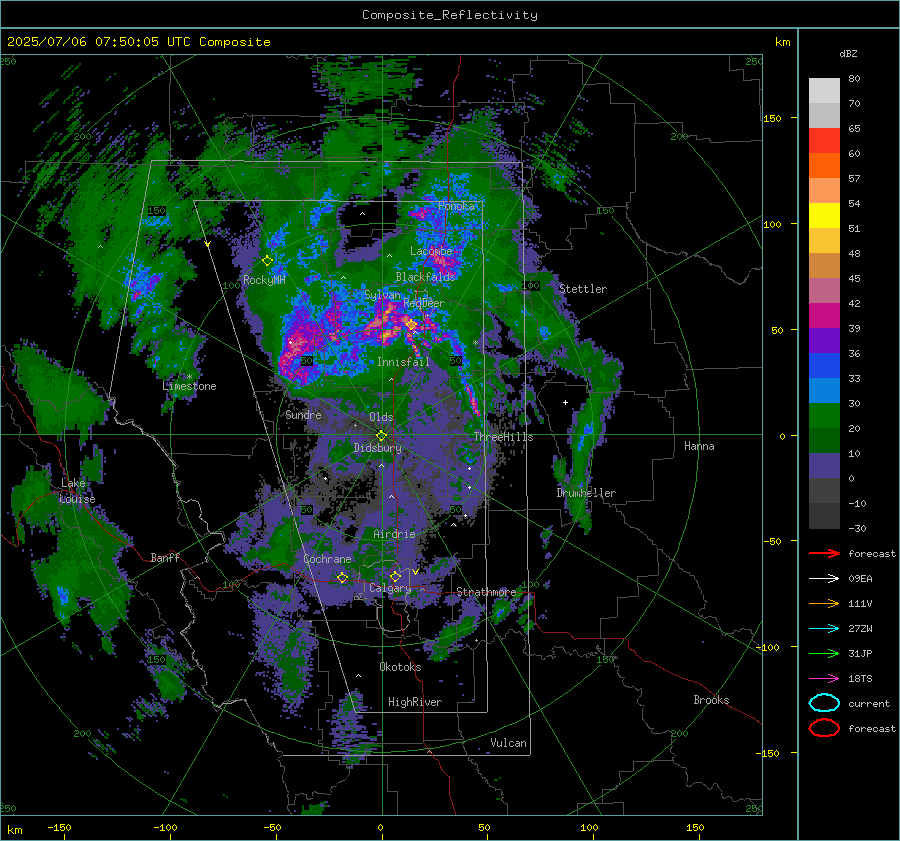Click the cyan 27ZW arrow icon
Image resolution: width=900 pixels, height=841 pixels.
click(824, 628)
